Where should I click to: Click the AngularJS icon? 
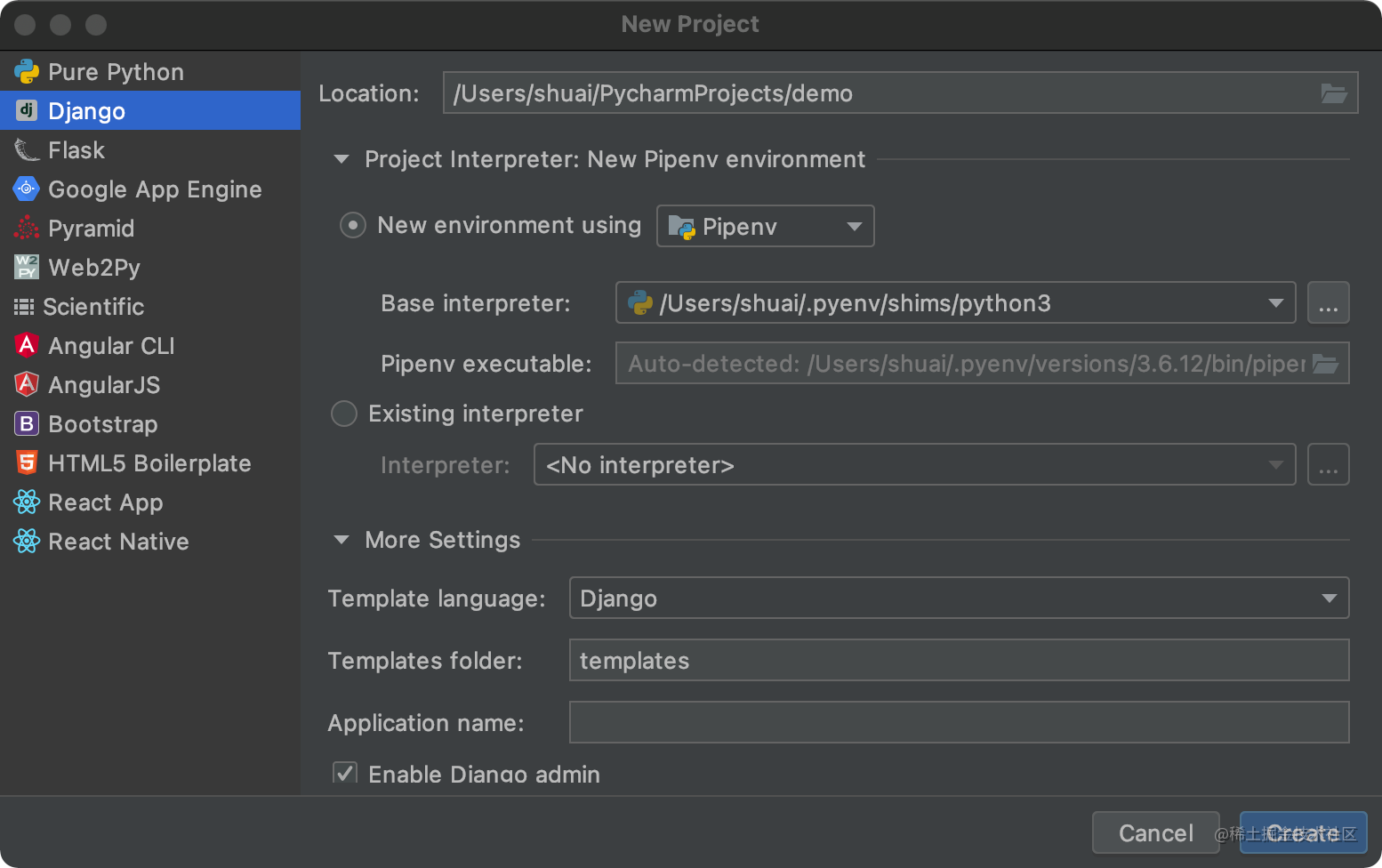coord(27,384)
